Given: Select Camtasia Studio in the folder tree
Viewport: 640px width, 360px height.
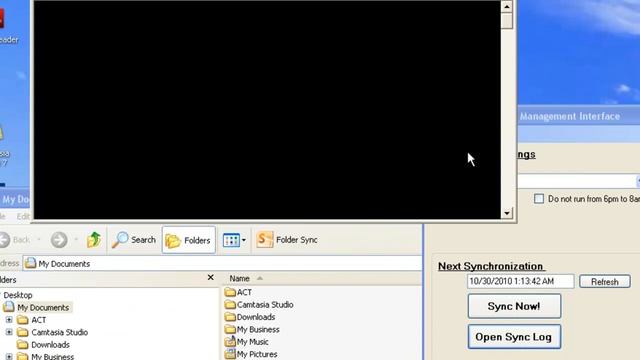Looking at the screenshot, I should [x=53, y=332].
